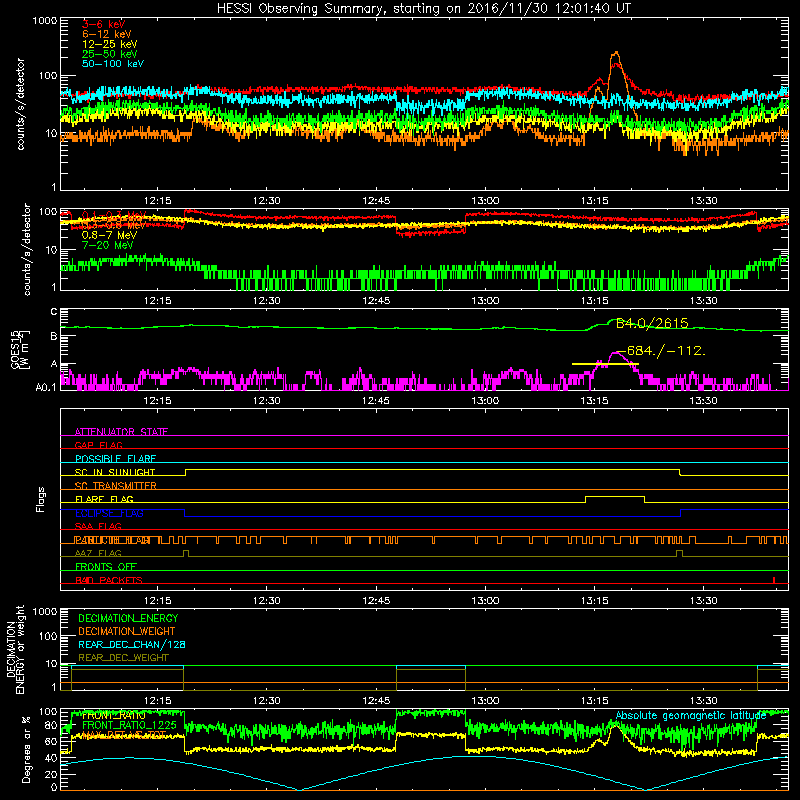Click the DECIMATION_WEIGHT legend label
Screen dimensions: 800x800
point(127,631)
